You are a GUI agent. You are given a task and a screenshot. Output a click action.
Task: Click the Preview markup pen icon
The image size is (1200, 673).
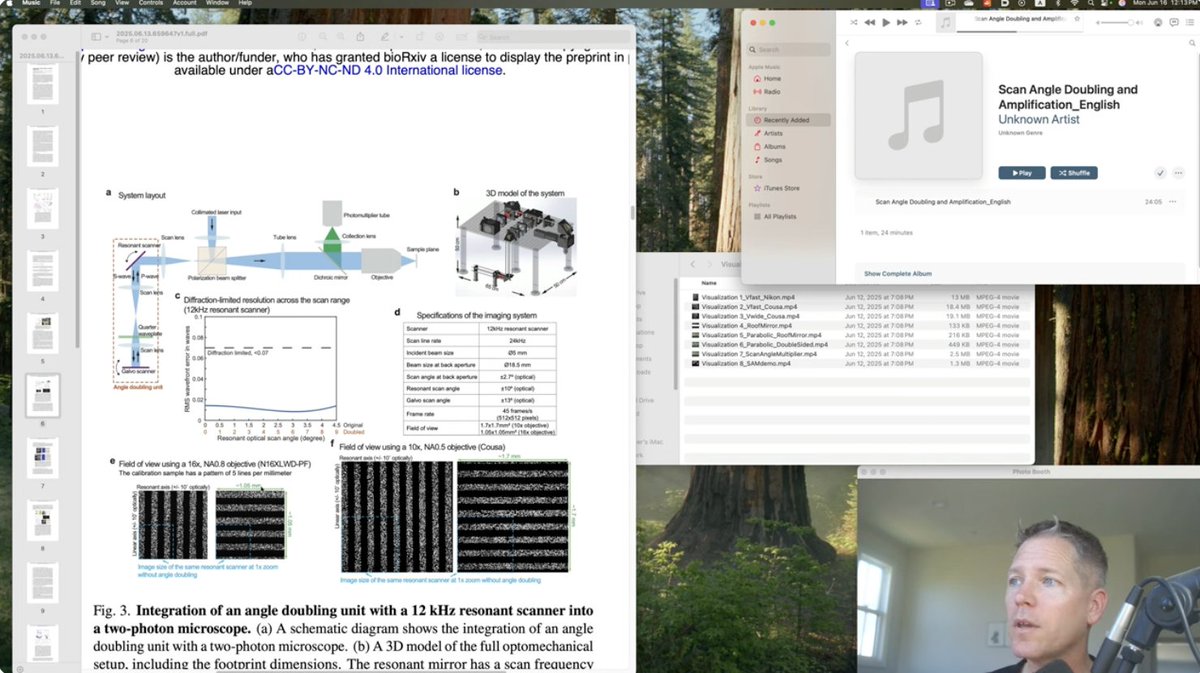[x=385, y=36]
